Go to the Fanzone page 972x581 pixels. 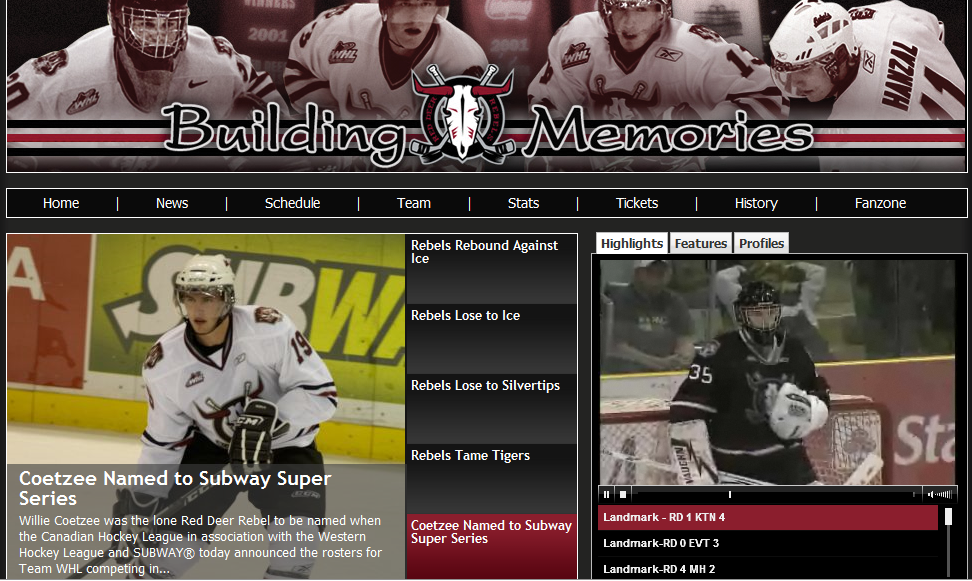(x=880, y=203)
